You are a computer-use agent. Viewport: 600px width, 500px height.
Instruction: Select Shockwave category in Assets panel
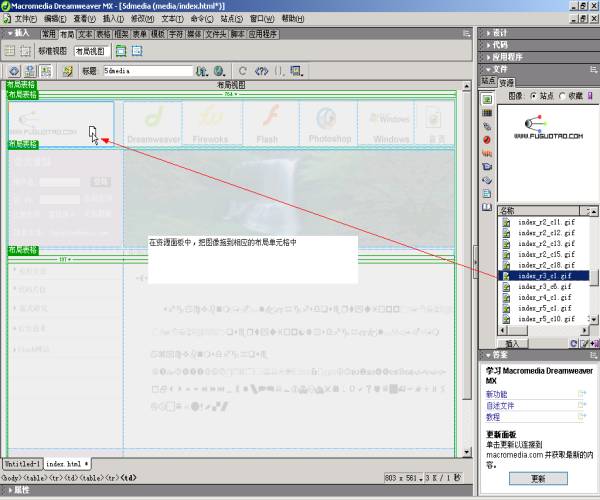[x=487, y=153]
